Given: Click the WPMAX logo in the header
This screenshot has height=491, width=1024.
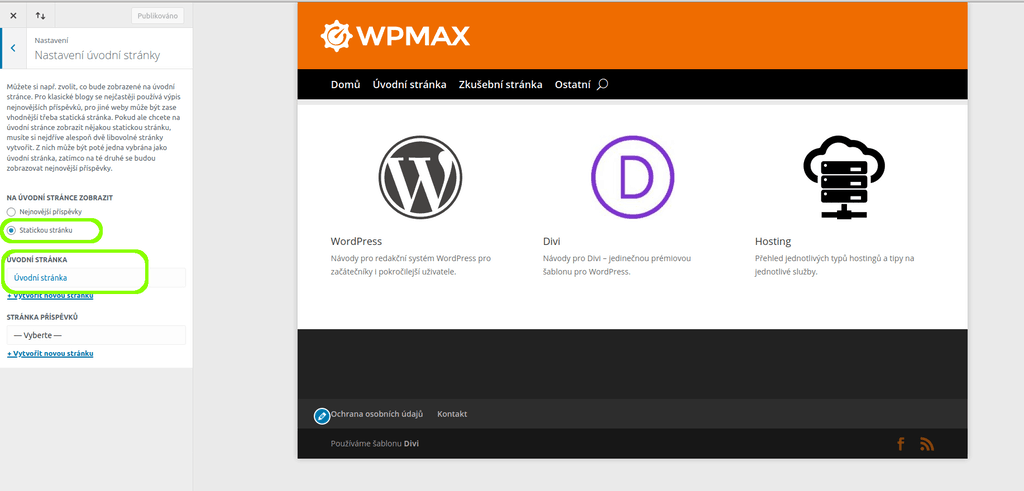Looking at the screenshot, I should [x=395, y=36].
